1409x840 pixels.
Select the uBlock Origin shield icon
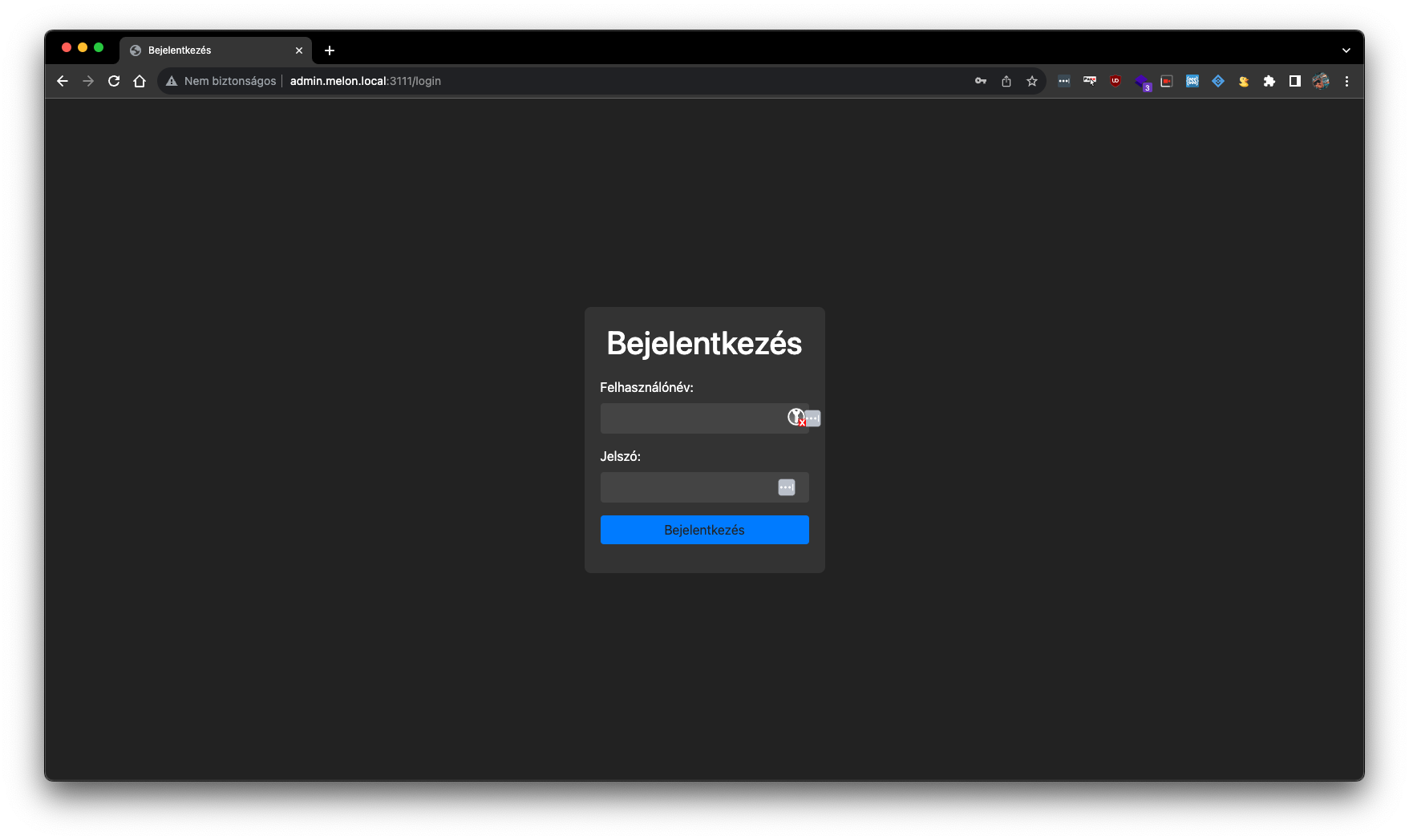(1115, 81)
